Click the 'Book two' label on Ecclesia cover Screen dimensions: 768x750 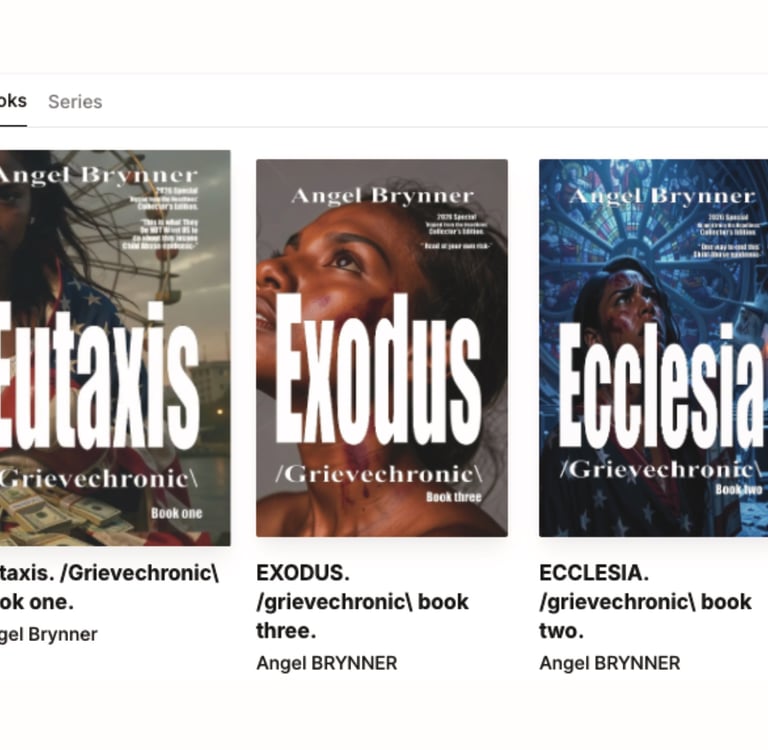739,489
